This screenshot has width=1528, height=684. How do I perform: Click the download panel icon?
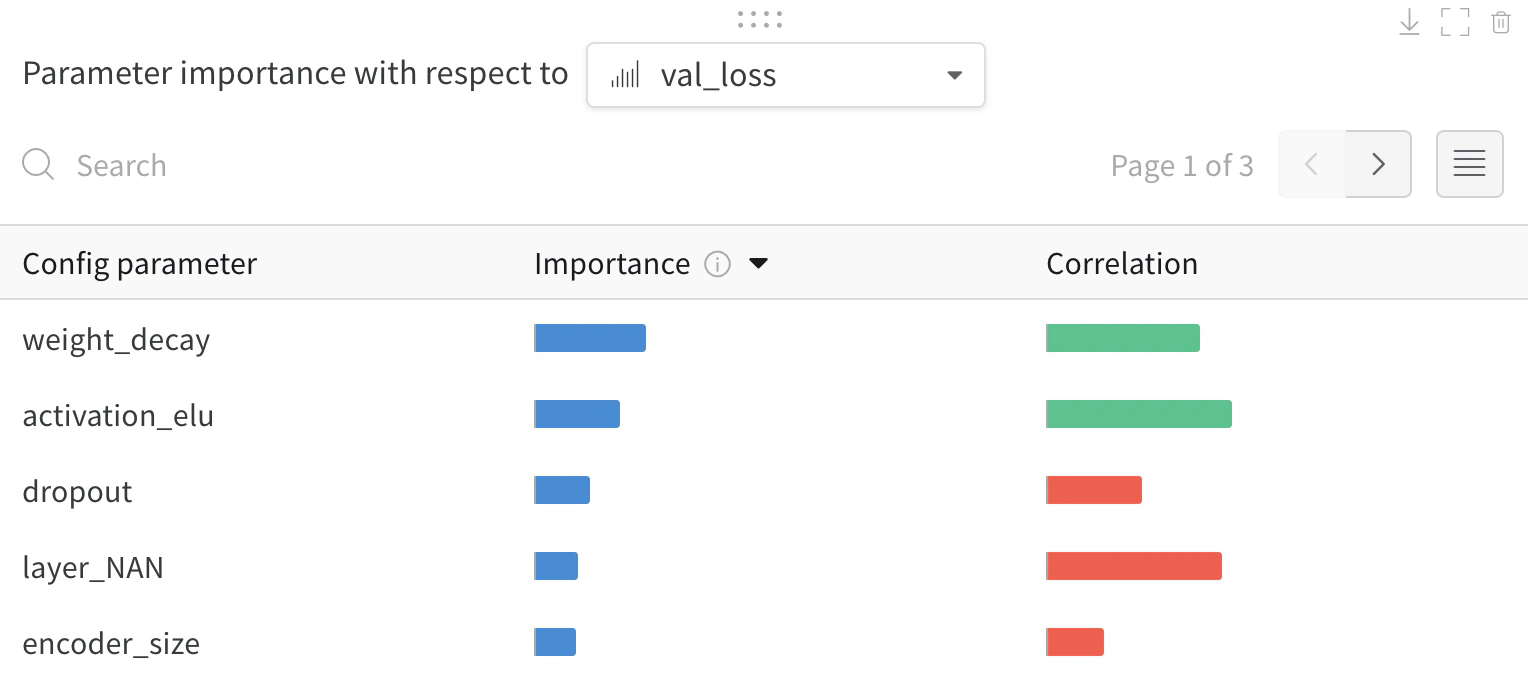(x=1409, y=22)
